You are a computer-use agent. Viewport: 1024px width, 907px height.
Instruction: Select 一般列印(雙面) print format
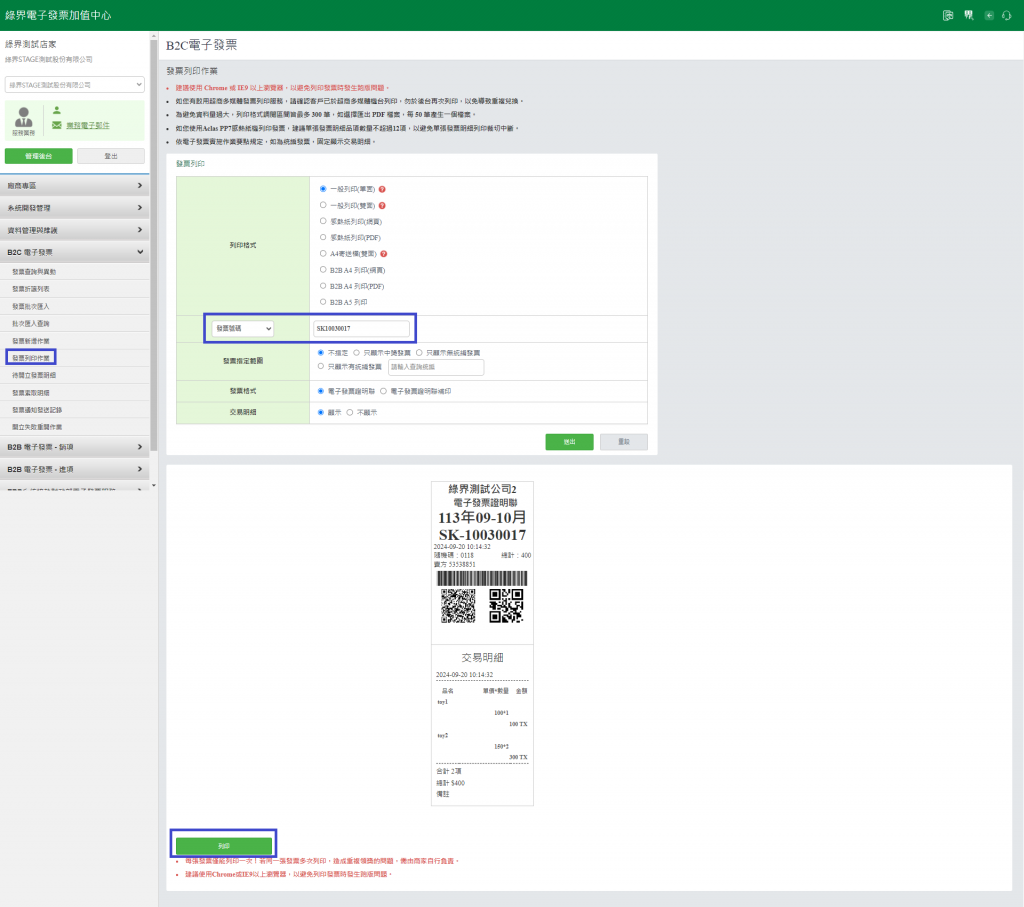pos(323,205)
